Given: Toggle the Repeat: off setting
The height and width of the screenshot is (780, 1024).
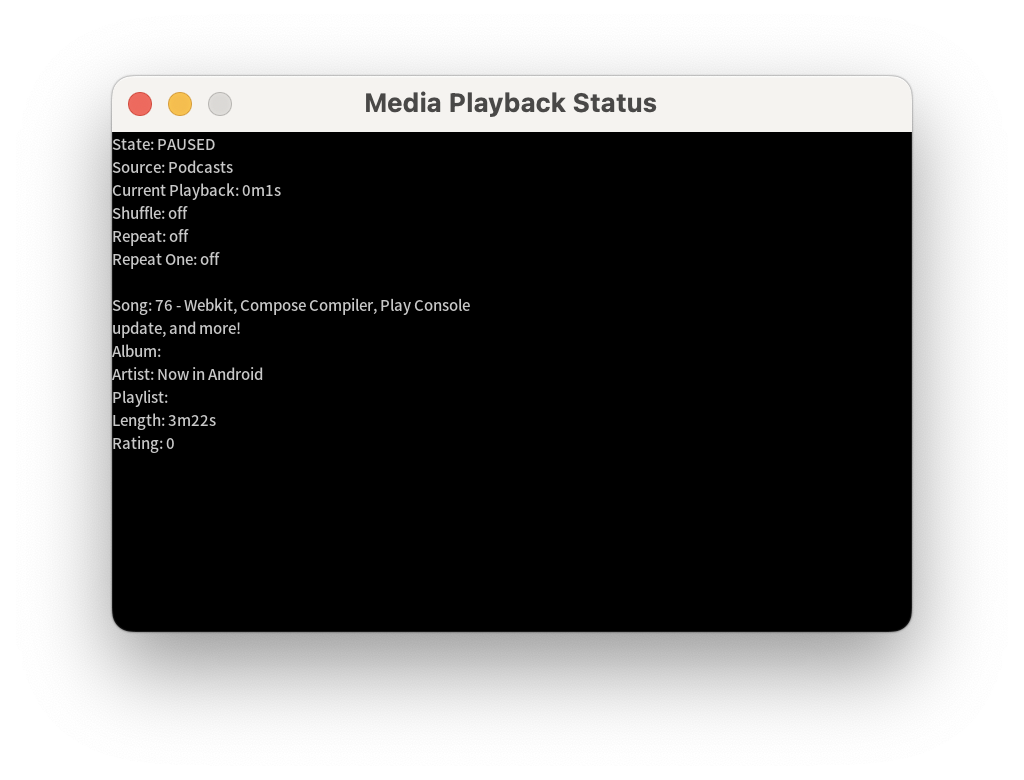Looking at the screenshot, I should coord(150,236).
